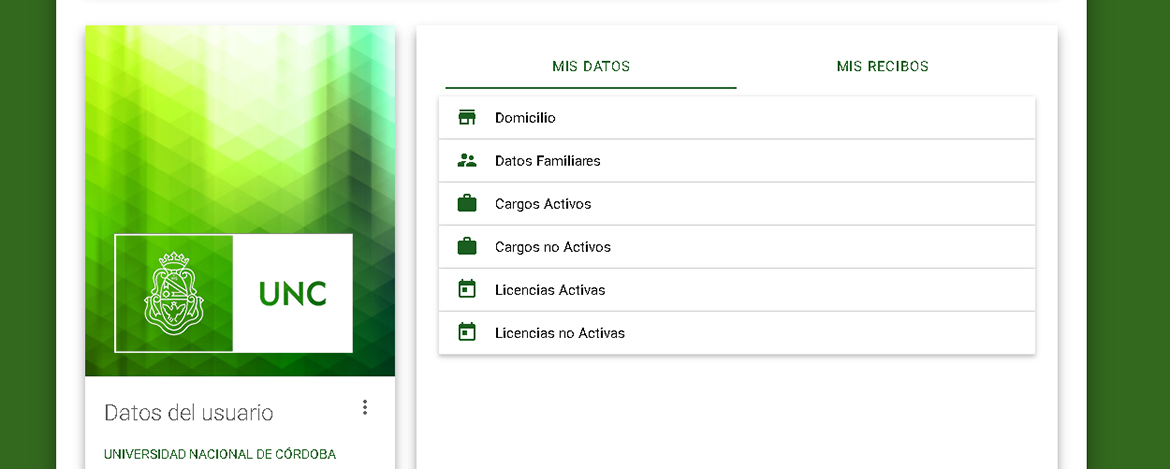Expand Licencias no Activas row

click(x=737, y=333)
